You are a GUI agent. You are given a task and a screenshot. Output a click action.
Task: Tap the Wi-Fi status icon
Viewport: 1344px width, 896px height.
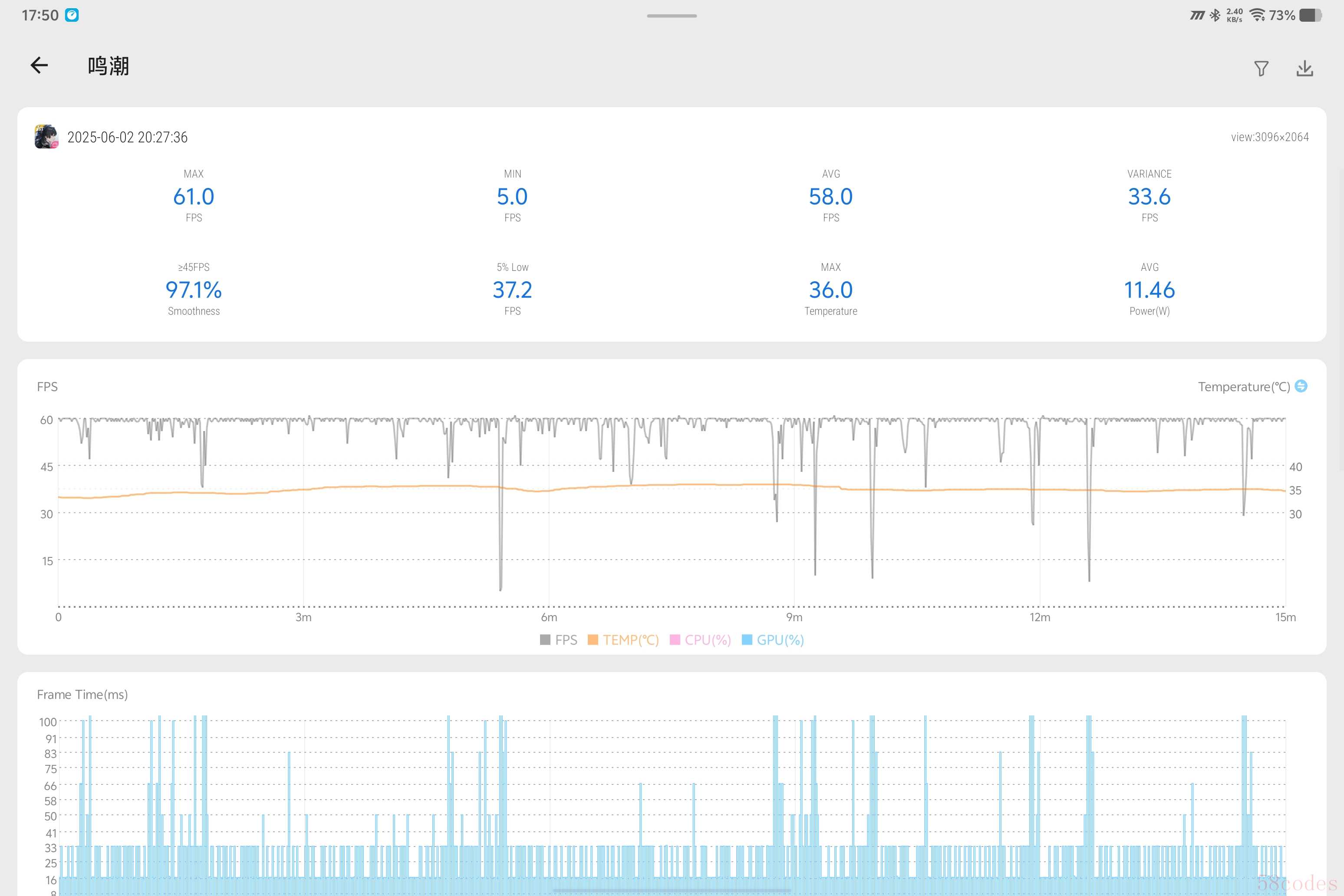[1257, 16]
